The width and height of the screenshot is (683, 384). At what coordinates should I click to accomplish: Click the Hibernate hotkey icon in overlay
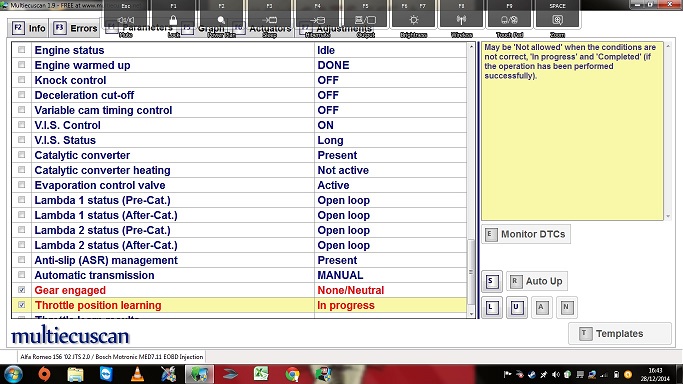click(x=318, y=20)
